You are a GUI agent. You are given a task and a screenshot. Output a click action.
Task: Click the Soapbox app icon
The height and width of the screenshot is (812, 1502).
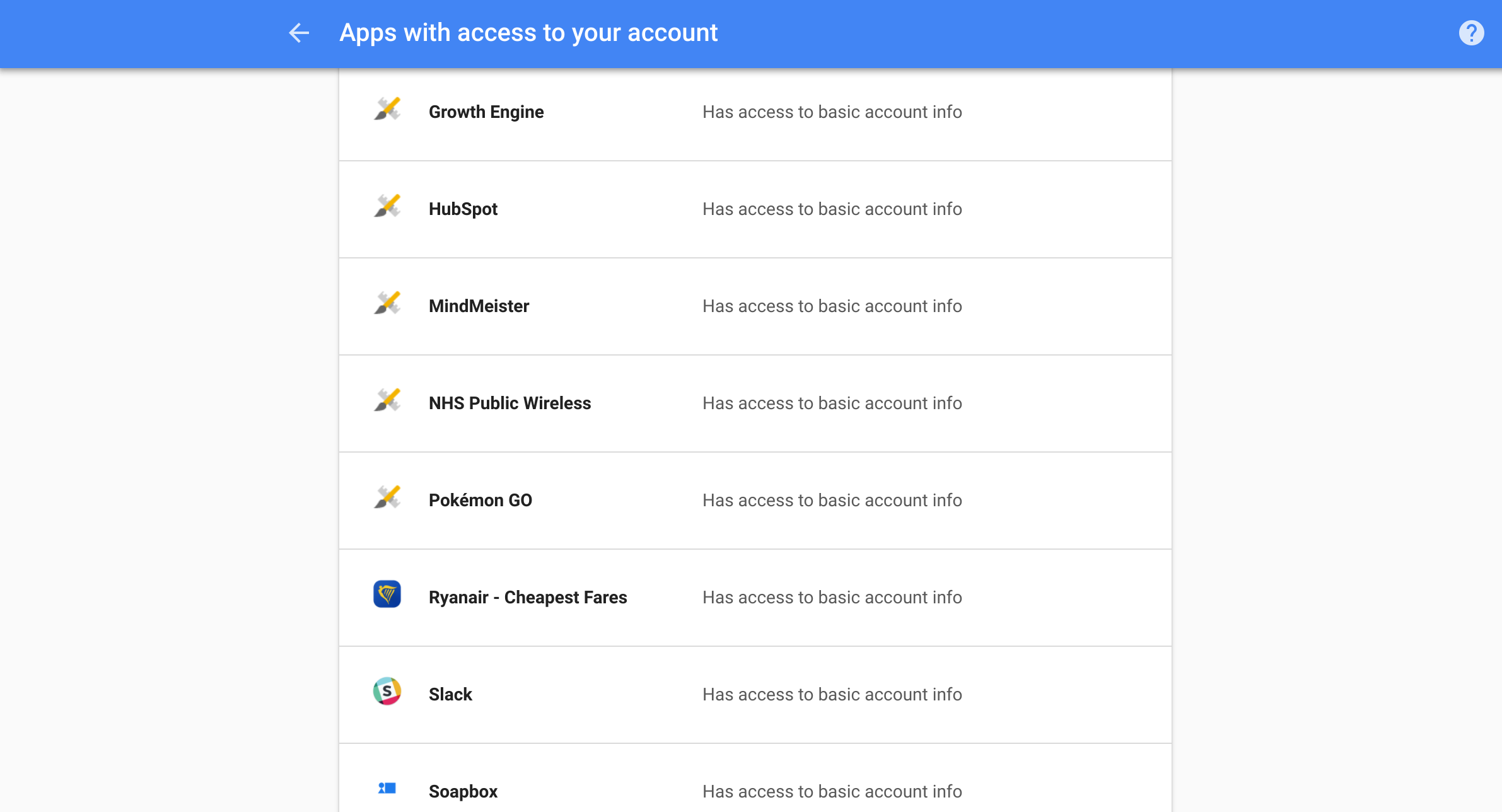pyautogui.click(x=387, y=789)
